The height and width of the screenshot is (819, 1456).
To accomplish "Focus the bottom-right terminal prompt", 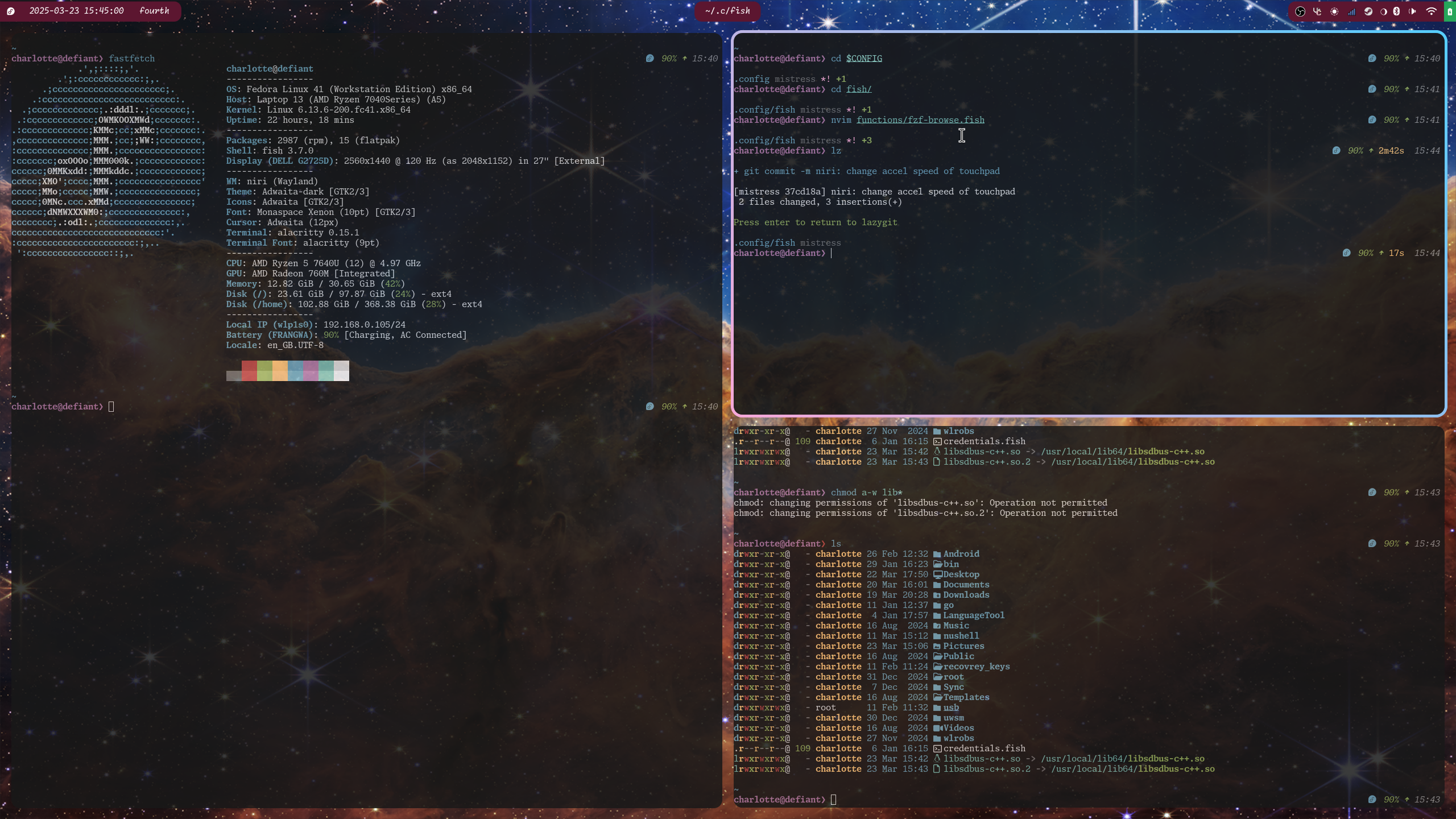I will point(834,800).
